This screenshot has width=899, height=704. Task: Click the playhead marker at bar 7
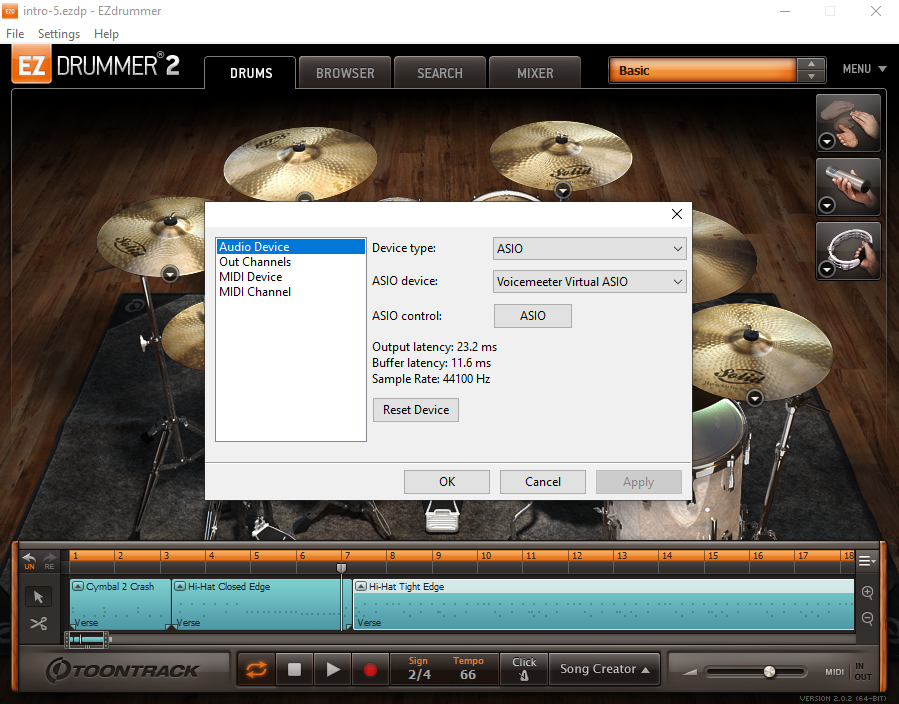[341, 568]
